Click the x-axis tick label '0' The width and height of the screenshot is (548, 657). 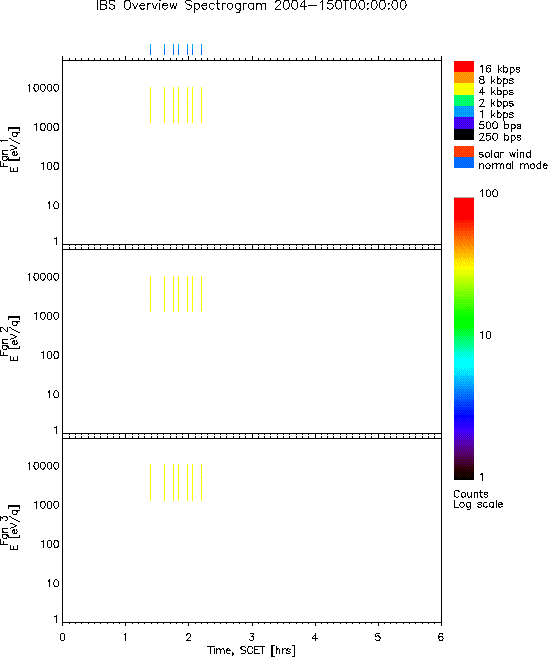pos(62,637)
